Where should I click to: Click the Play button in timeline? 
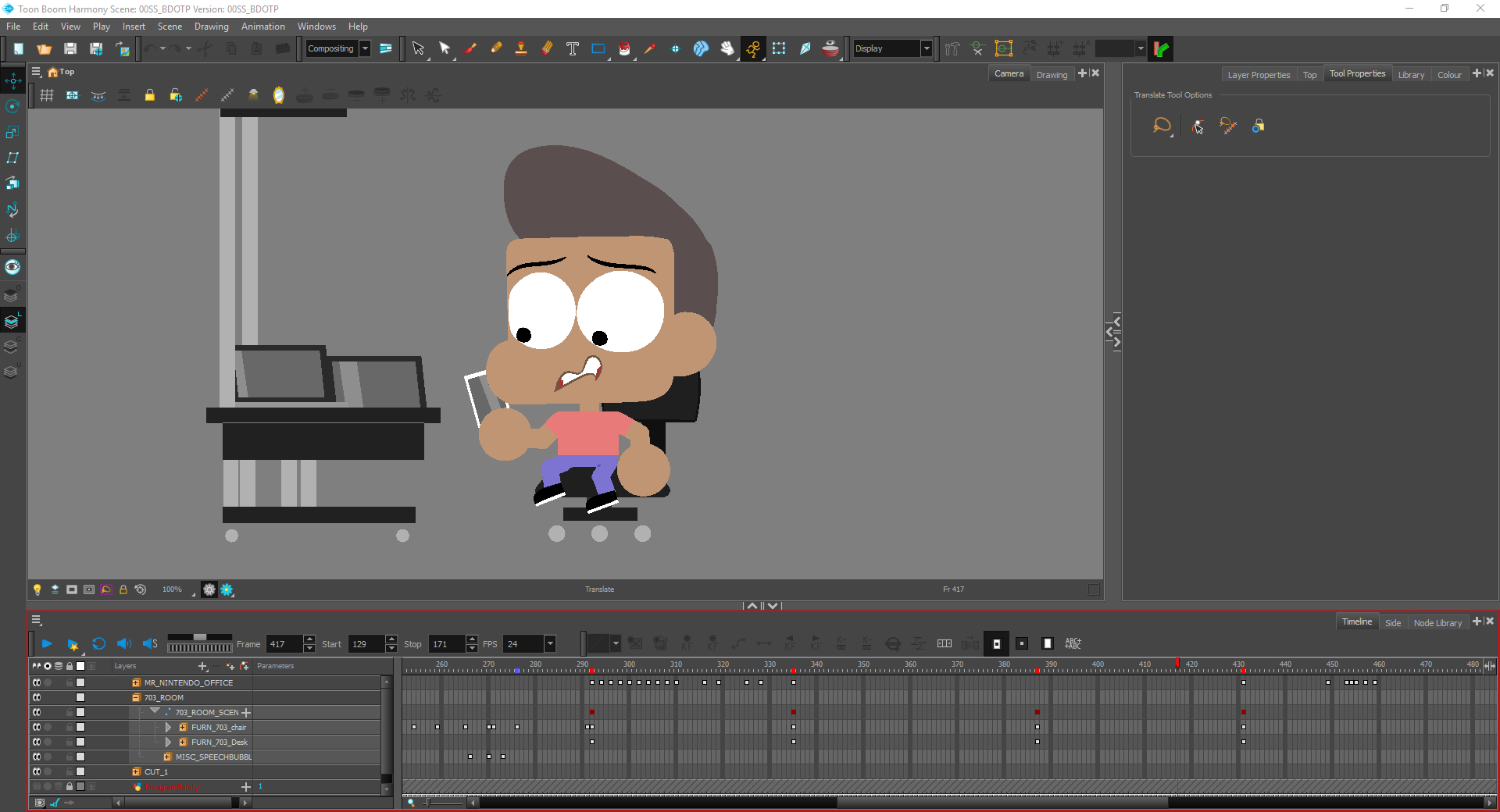[x=47, y=644]
